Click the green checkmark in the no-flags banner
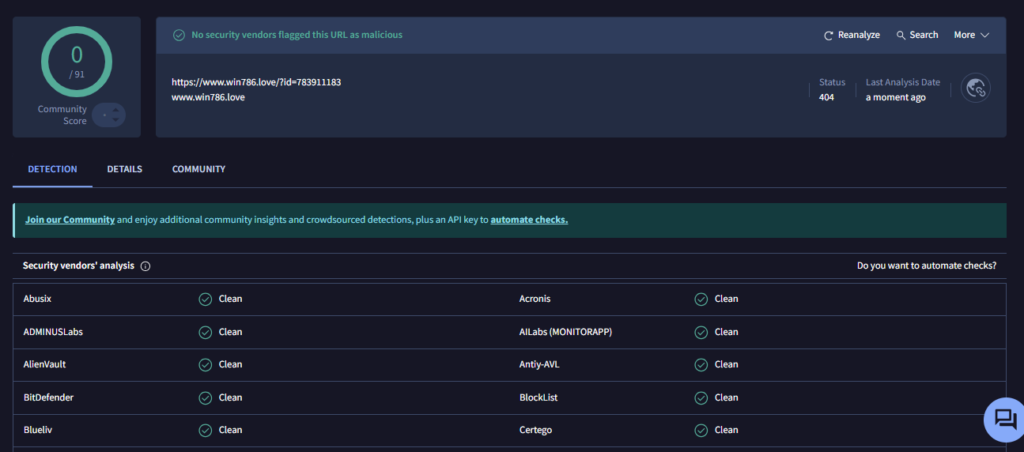 click(x=178, y=35)
